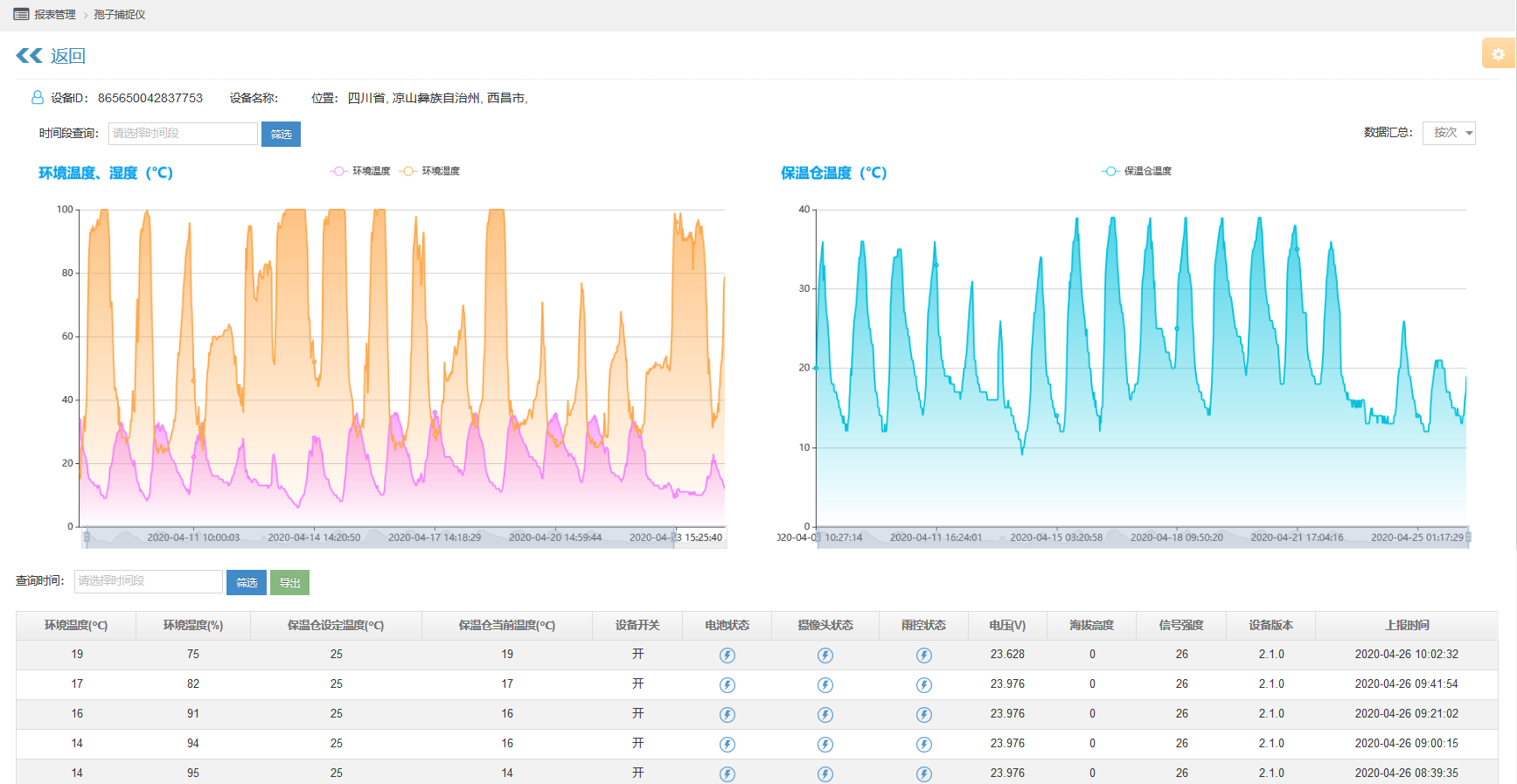This screenshot has width=1517, height=784.
Task: Toggle the 保温仓温度 legend series
Action: point(1137,171)
